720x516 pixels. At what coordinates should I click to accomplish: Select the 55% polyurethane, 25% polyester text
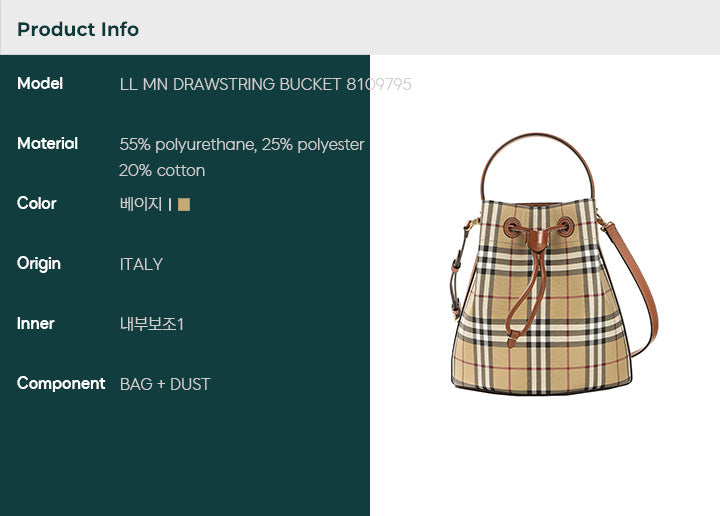click(242, 145)
